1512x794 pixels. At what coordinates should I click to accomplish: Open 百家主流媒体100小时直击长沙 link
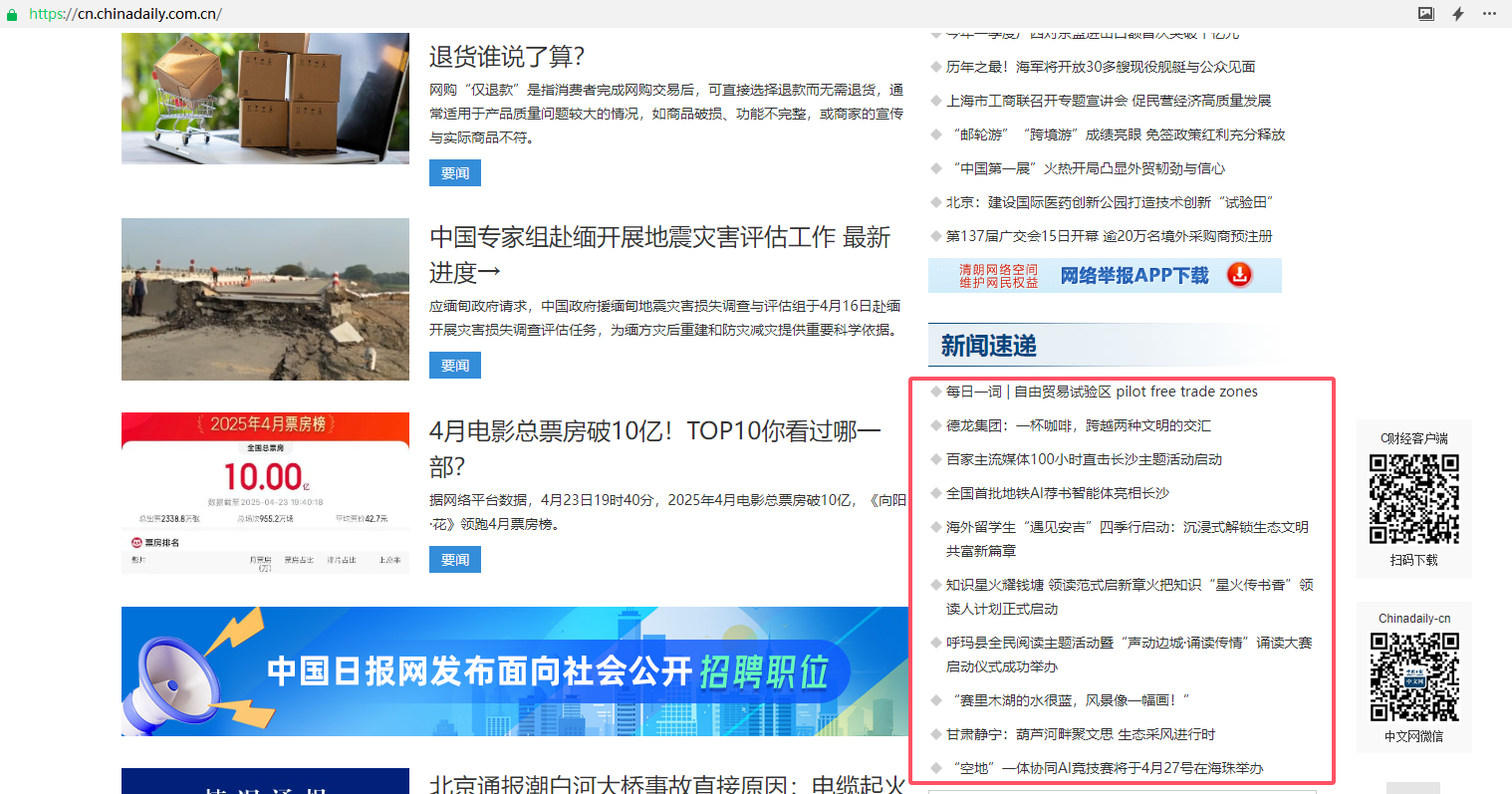tap(1084, 459)
